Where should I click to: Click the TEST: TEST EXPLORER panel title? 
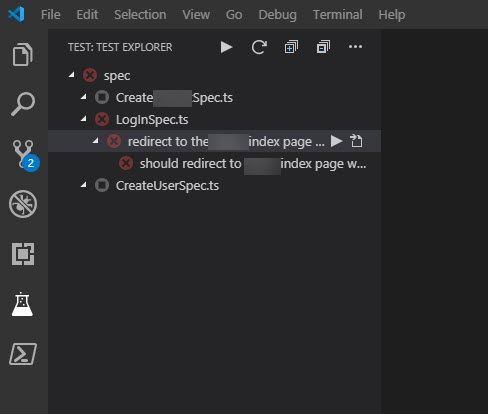(120, 47)
